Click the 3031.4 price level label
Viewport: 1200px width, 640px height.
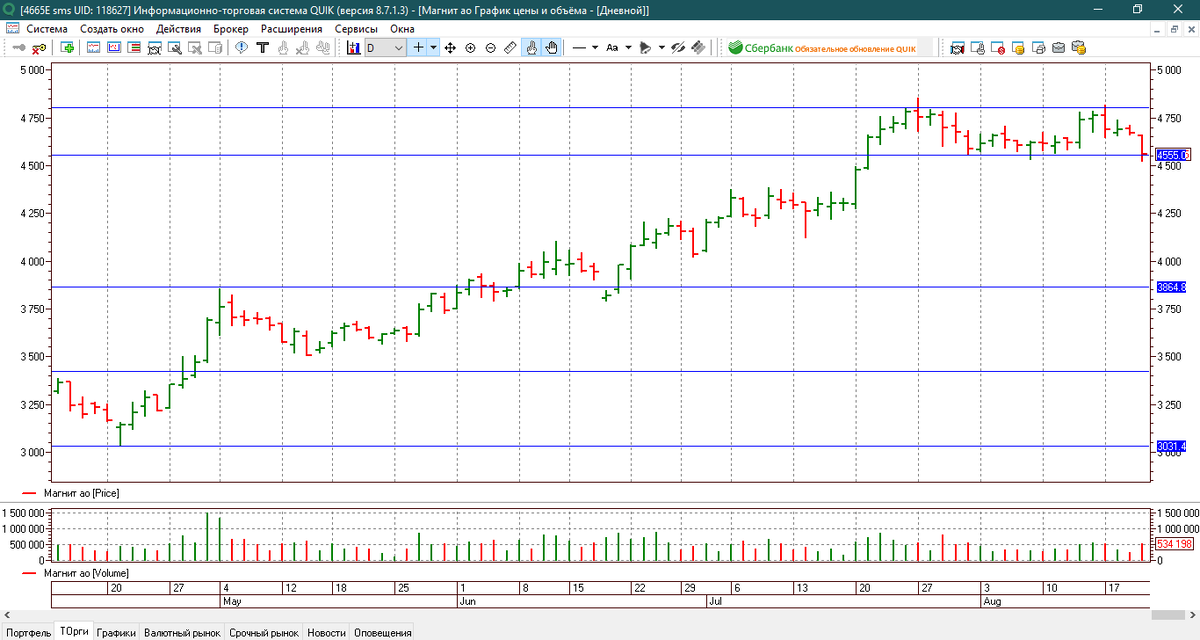pyautogui.click(x=1172, y=446)
